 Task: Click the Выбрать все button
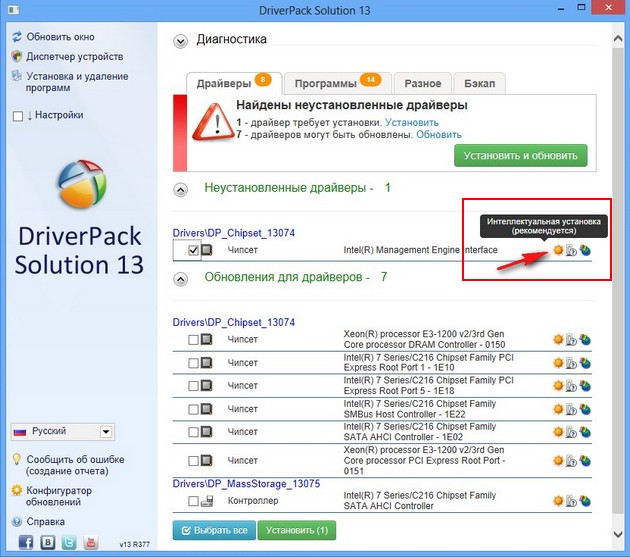[214, 530]
